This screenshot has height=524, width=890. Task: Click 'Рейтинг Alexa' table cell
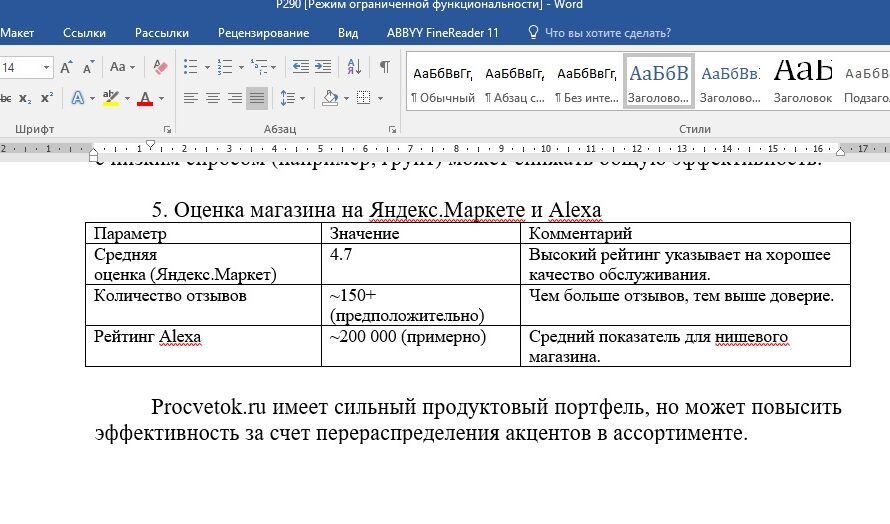coord(203,346)
